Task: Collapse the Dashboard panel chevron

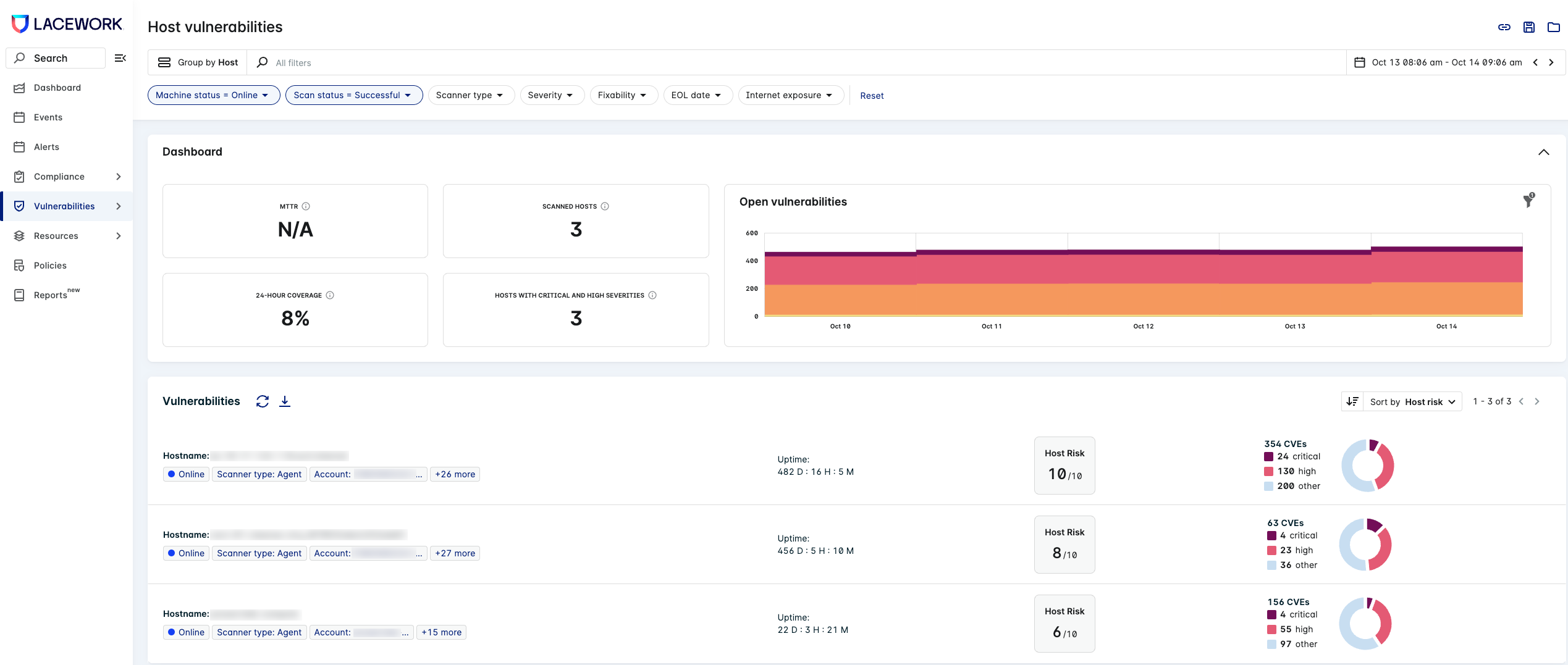Action: pyautogui.click(x=1544, y=153)
